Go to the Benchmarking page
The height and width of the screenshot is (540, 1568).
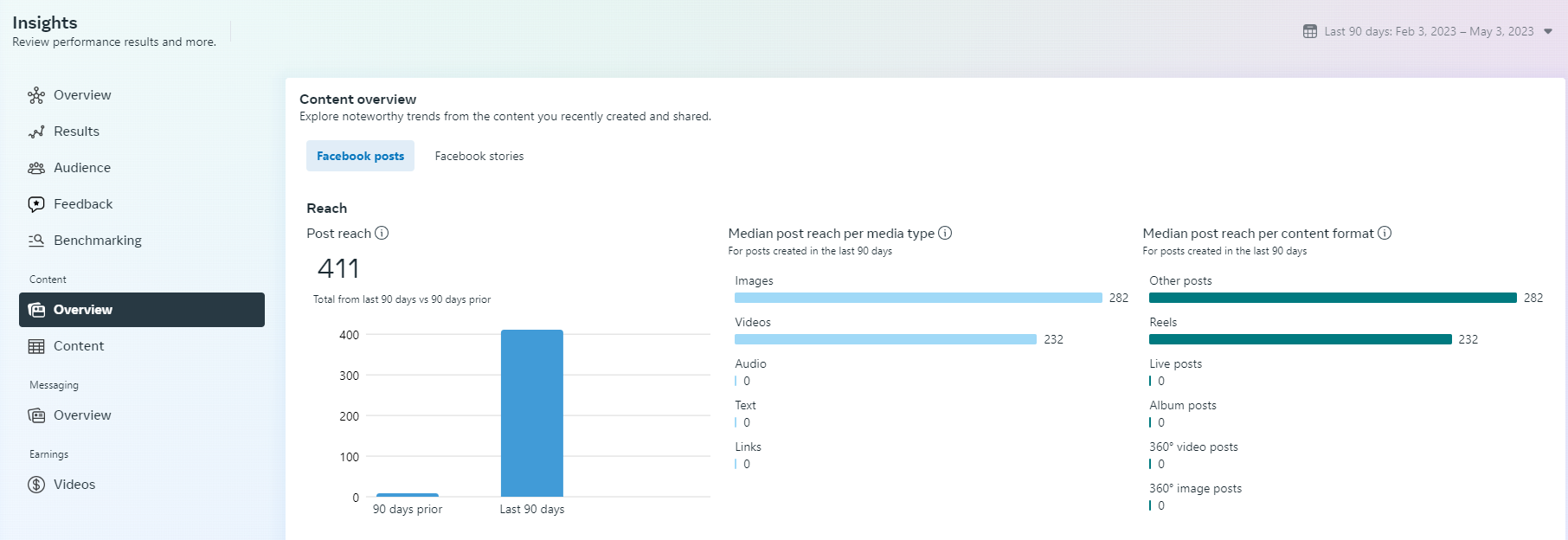97,241
